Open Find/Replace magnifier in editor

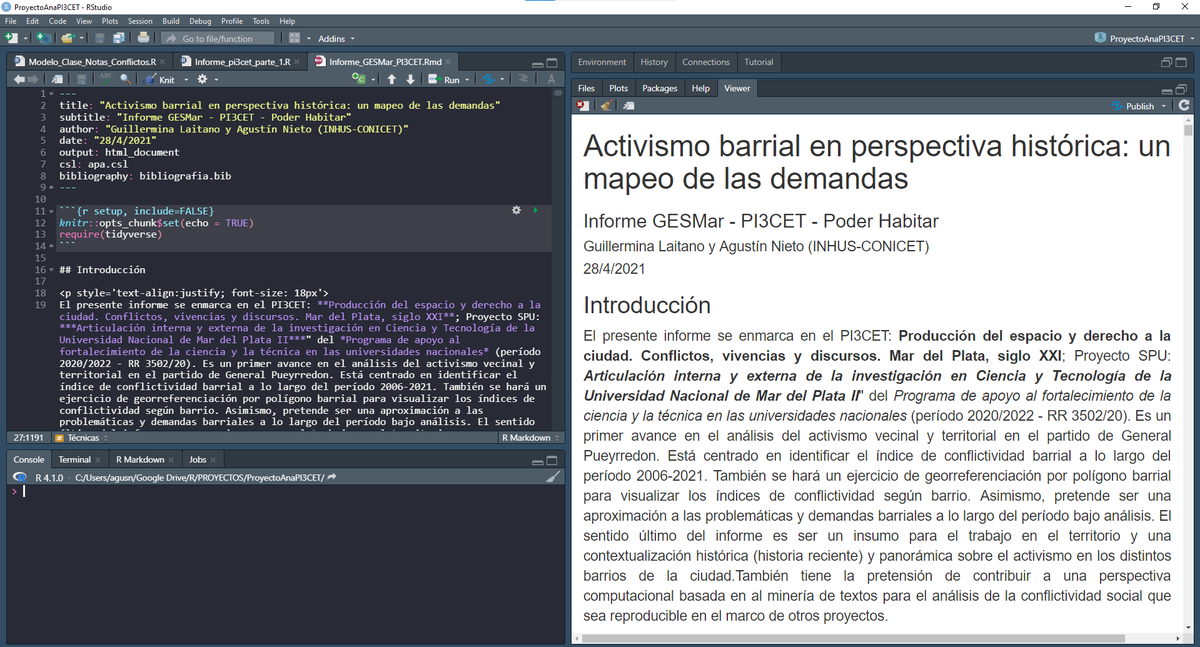(124, 79)
